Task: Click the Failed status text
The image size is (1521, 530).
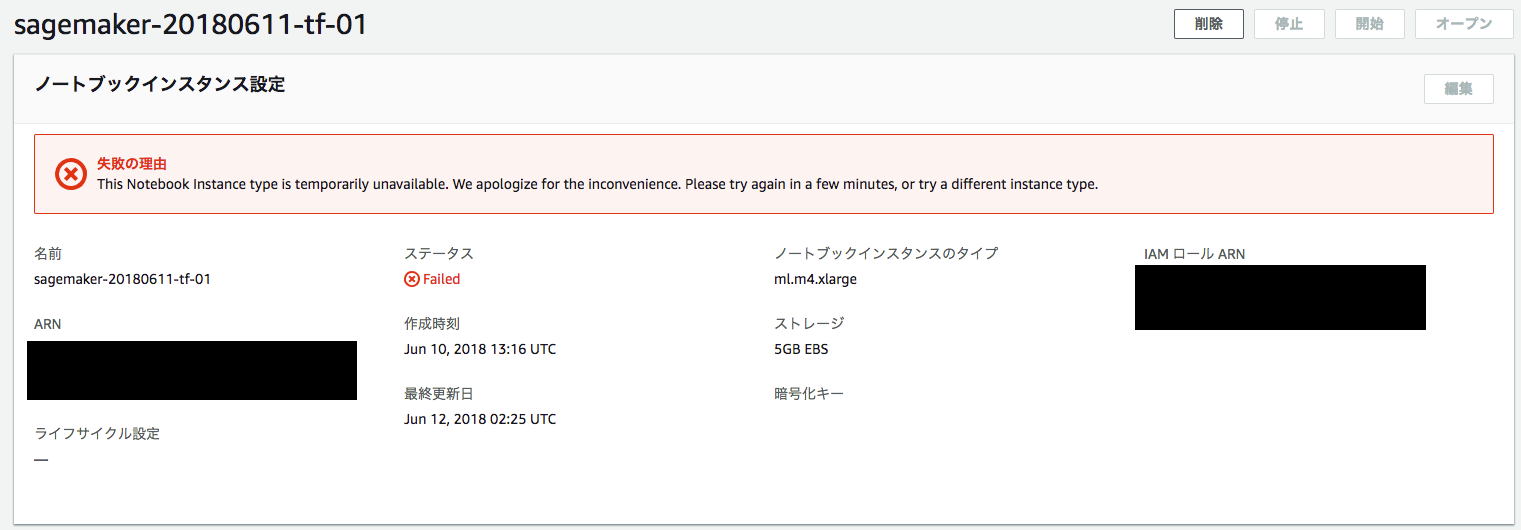Action: point(441,279)
